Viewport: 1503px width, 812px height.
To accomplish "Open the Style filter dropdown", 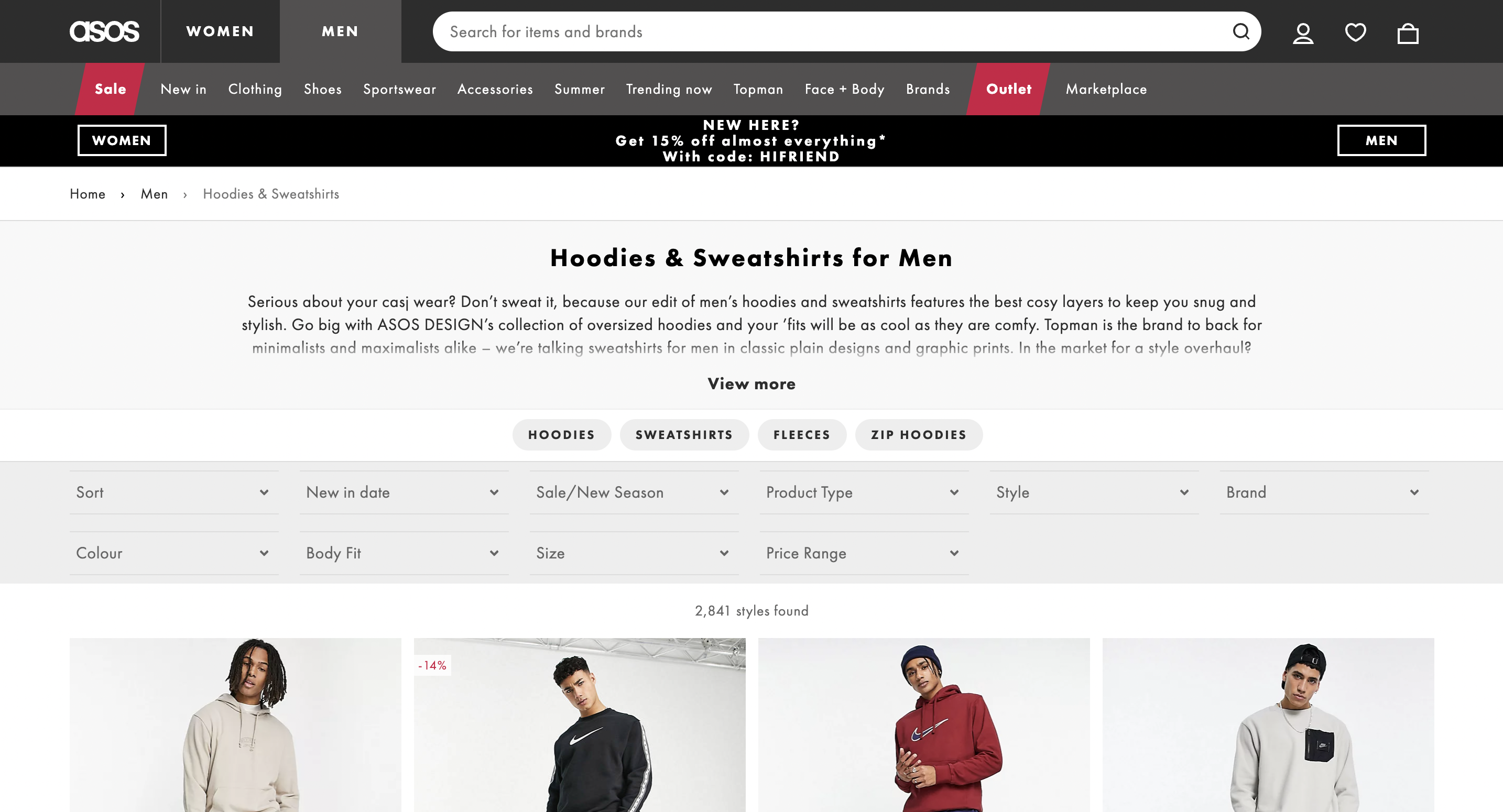I will pyautogui.click(x=1094, y=492).
